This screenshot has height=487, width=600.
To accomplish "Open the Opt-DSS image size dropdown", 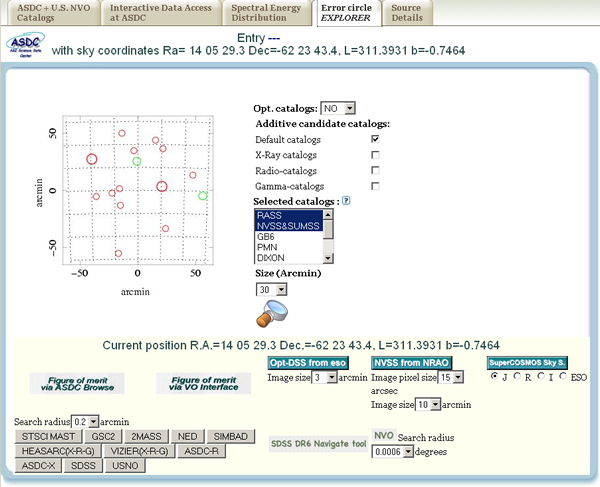I will click(x=324, y=378).
